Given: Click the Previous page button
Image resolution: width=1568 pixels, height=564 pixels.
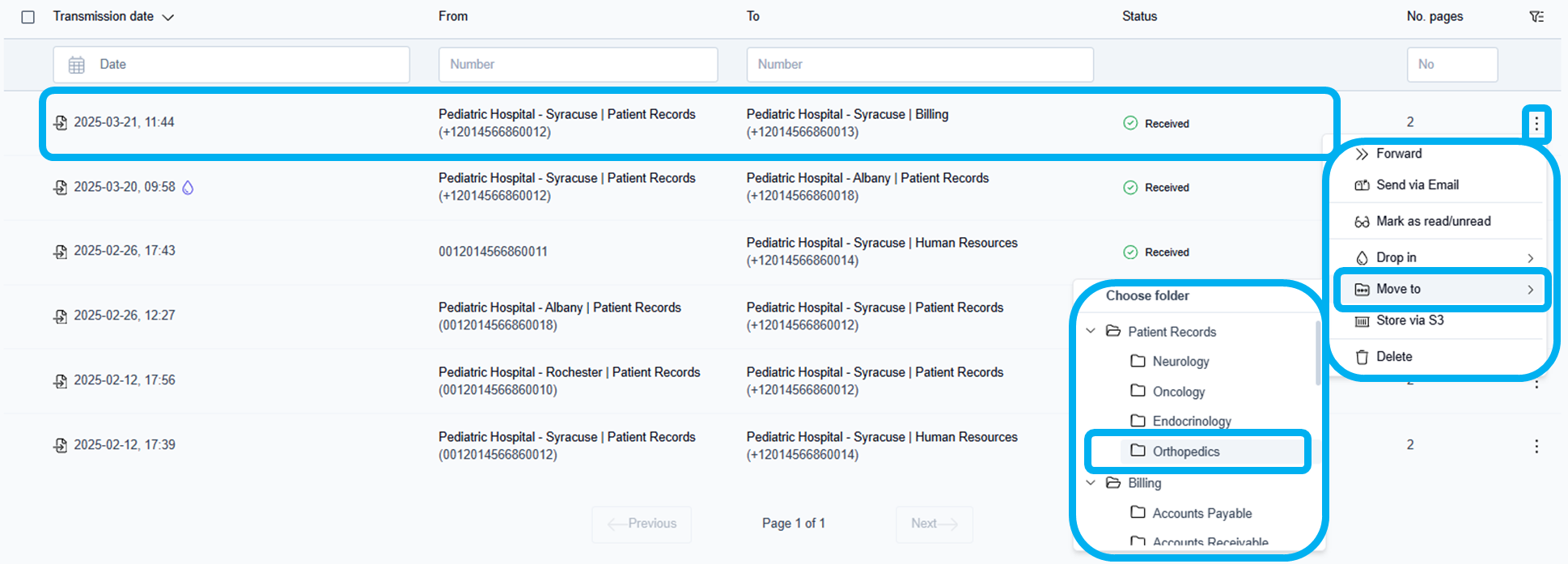Looking at the screenshot, I should pos(642,524).
